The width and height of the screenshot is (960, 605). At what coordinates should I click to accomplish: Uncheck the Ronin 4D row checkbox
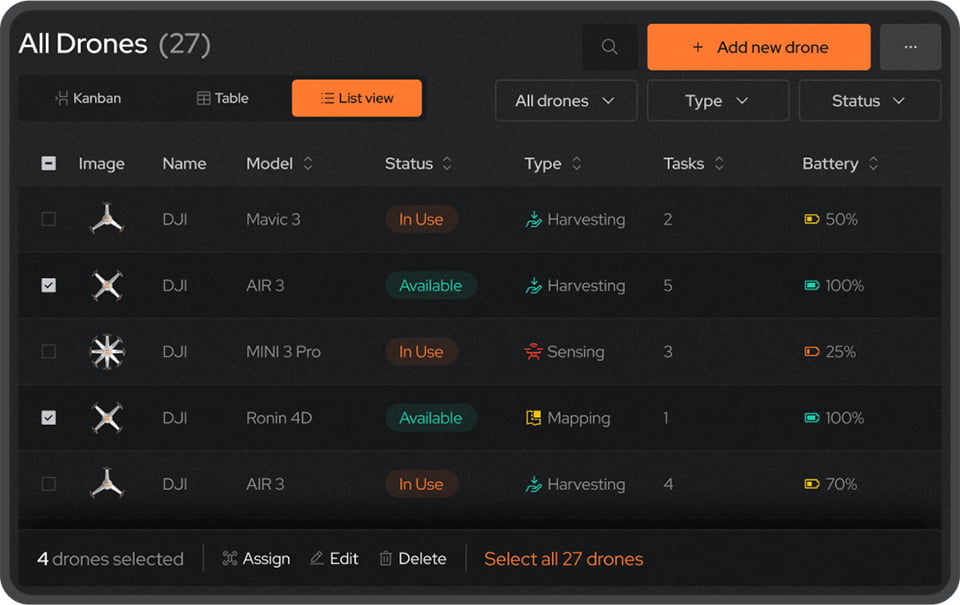pos(48,418)
